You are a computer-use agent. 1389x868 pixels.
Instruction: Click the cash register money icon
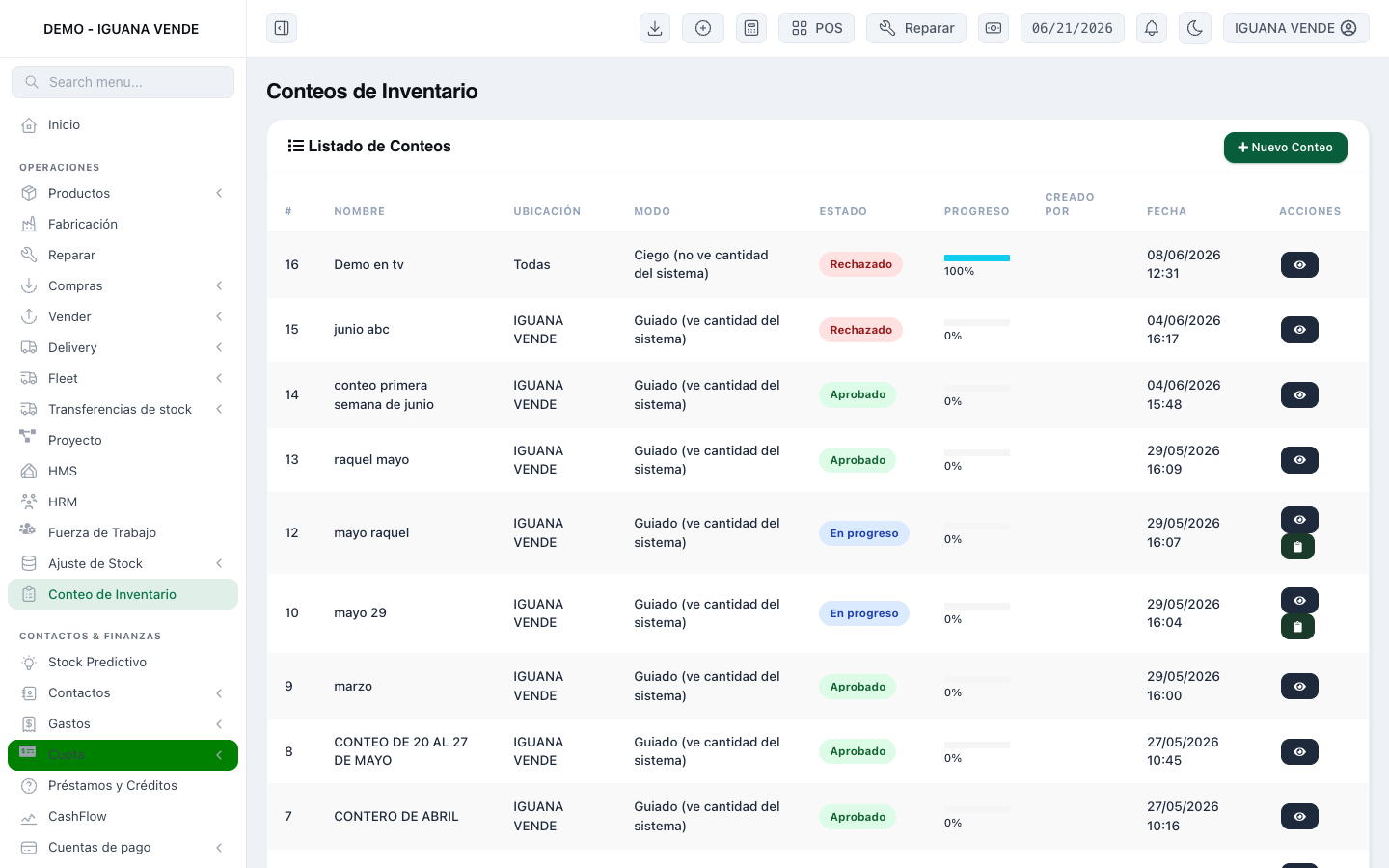pos(994,28)
